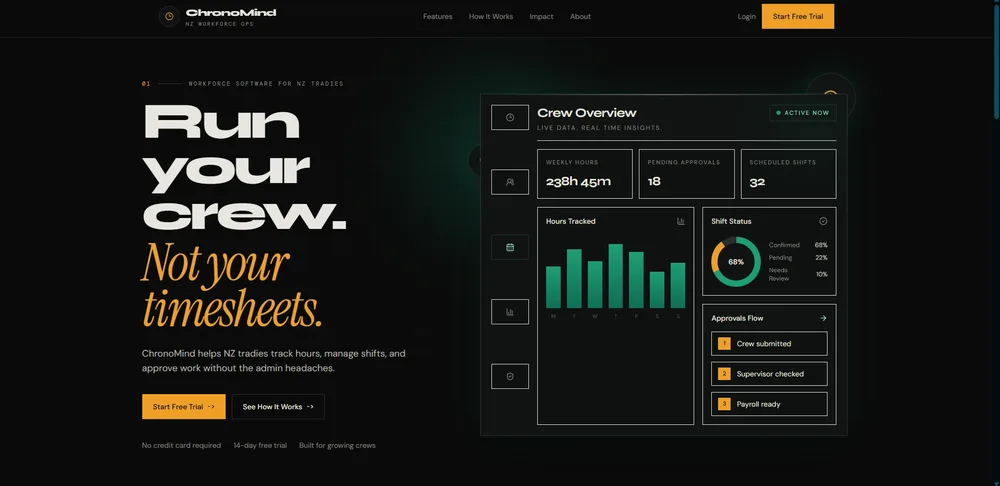The width and height of the screenshot is (1000, 486).
Task: Click step 2 badge beside Supervisor checked
Action: [x=724, y=374]
